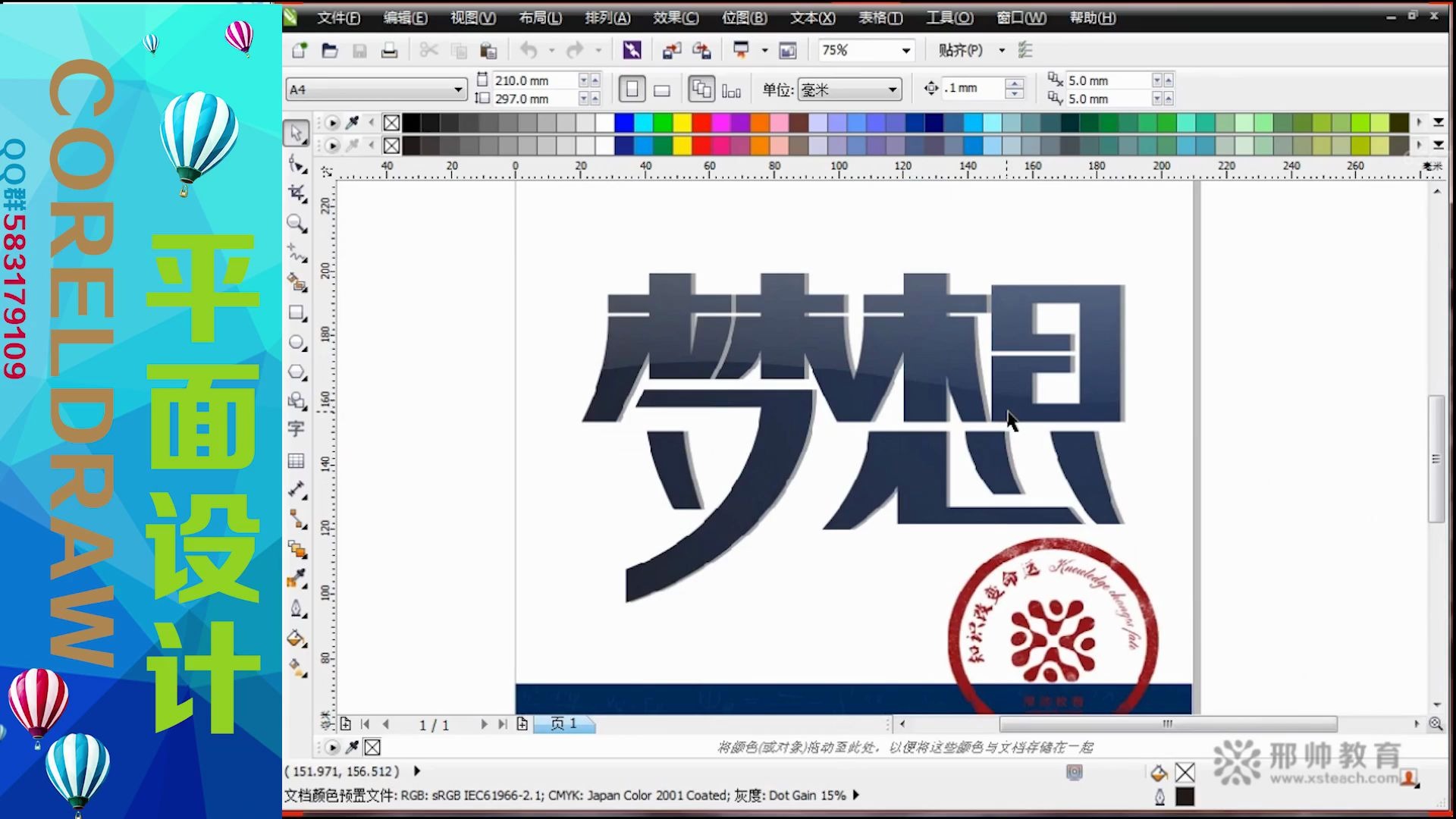Click the Undo arrow on the toolbar
This screenshot has height=819, width=1456.
coord(529,49)
